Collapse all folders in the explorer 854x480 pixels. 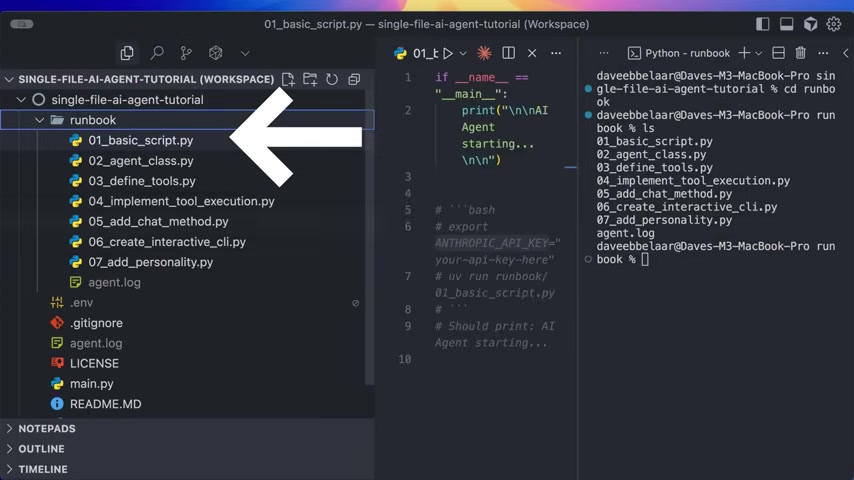(x=354, y=80)
